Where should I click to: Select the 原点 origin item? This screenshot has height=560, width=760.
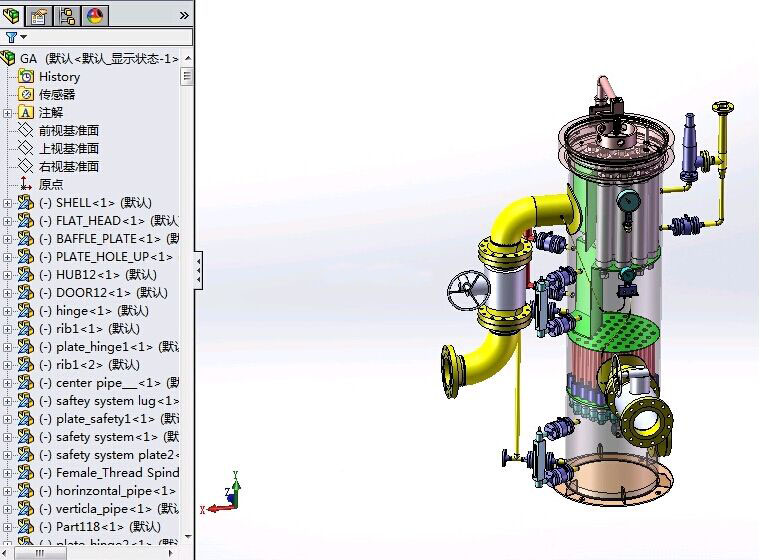pos(50,184)
